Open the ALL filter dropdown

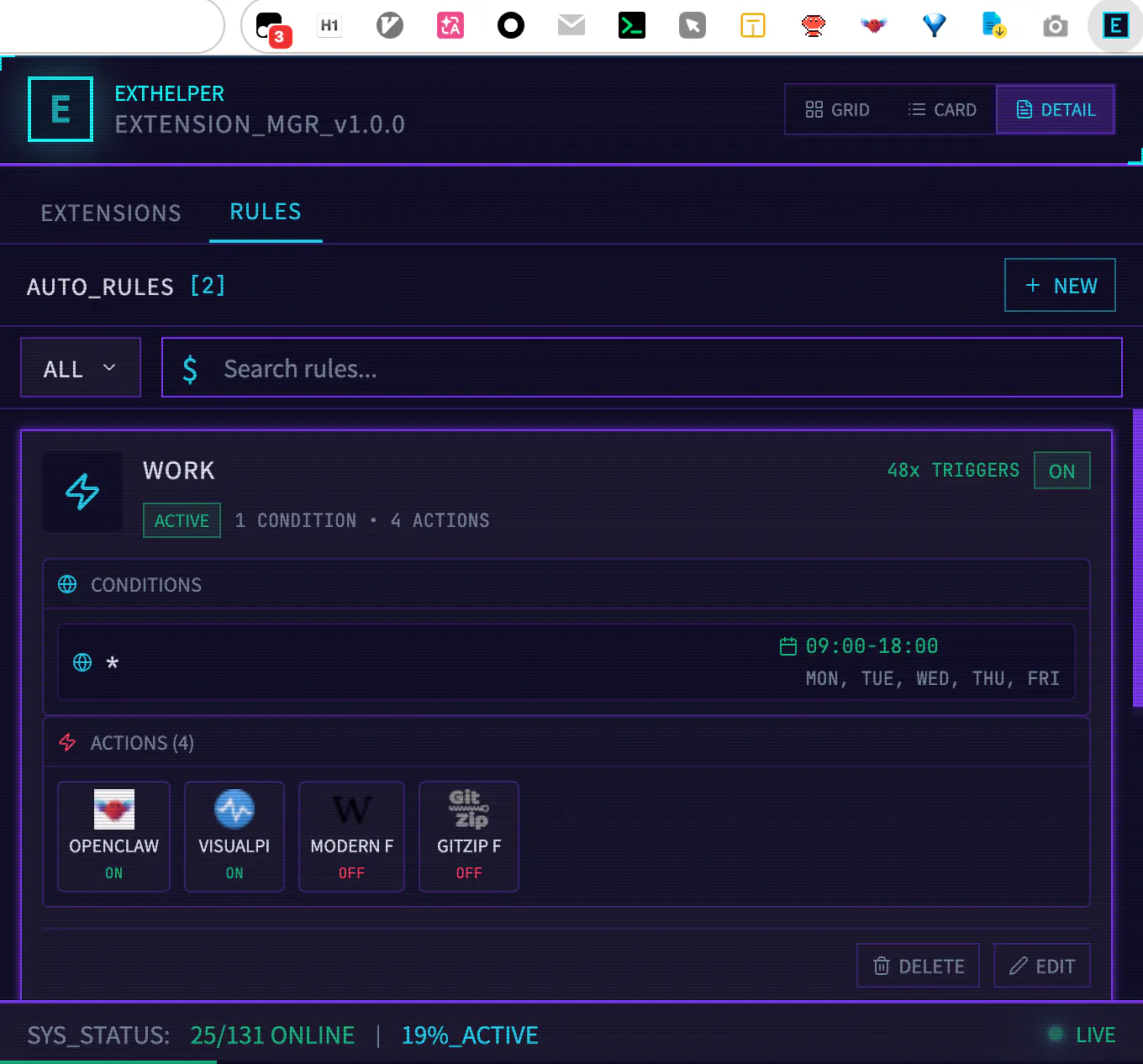click(x=81, y=367)
